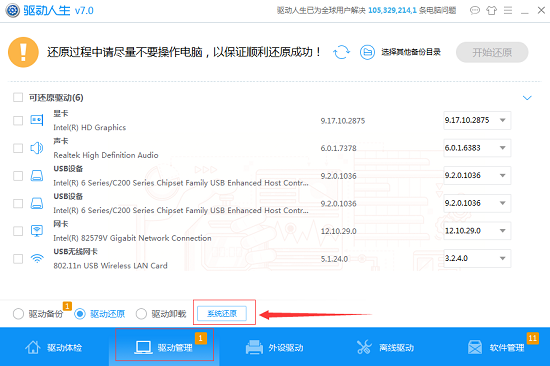
Task: Open the skin (shirt) icon
Action: click(x=491, y=11)
